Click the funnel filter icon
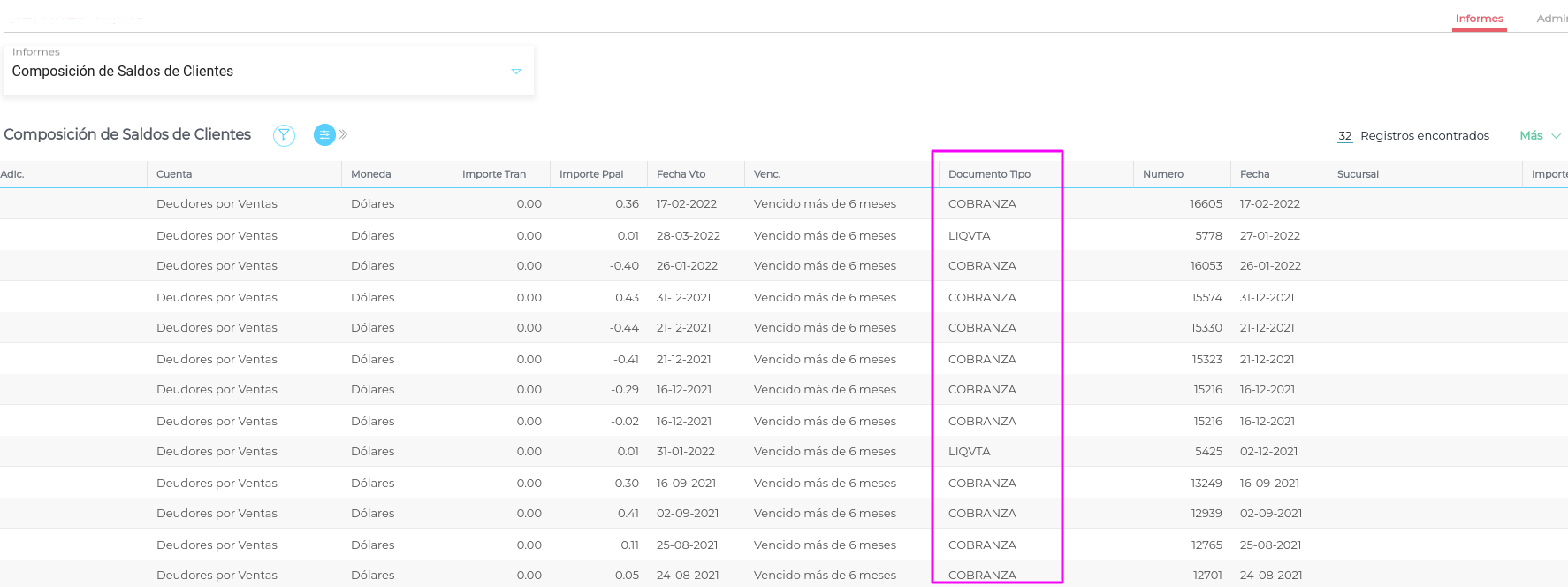The height and width of the screenshot is (587, 1568). 284,135
